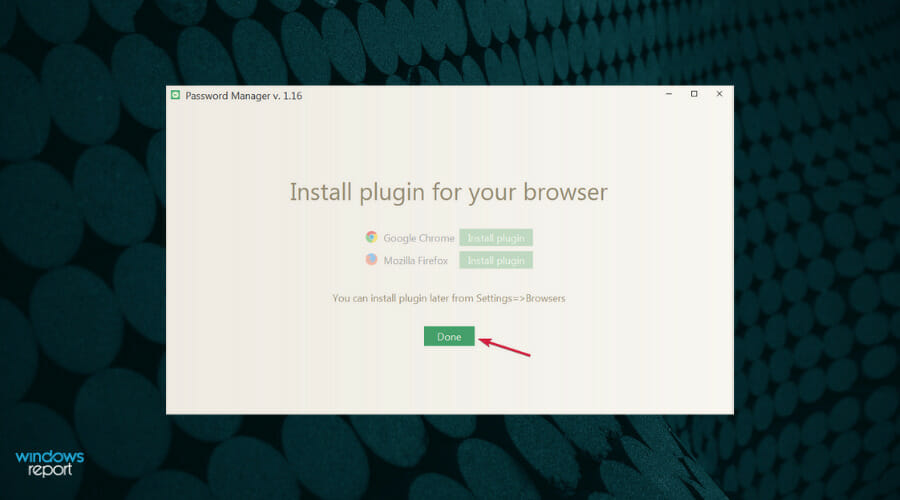
Task: Maximize the Password Manager window
Action: 694,94
